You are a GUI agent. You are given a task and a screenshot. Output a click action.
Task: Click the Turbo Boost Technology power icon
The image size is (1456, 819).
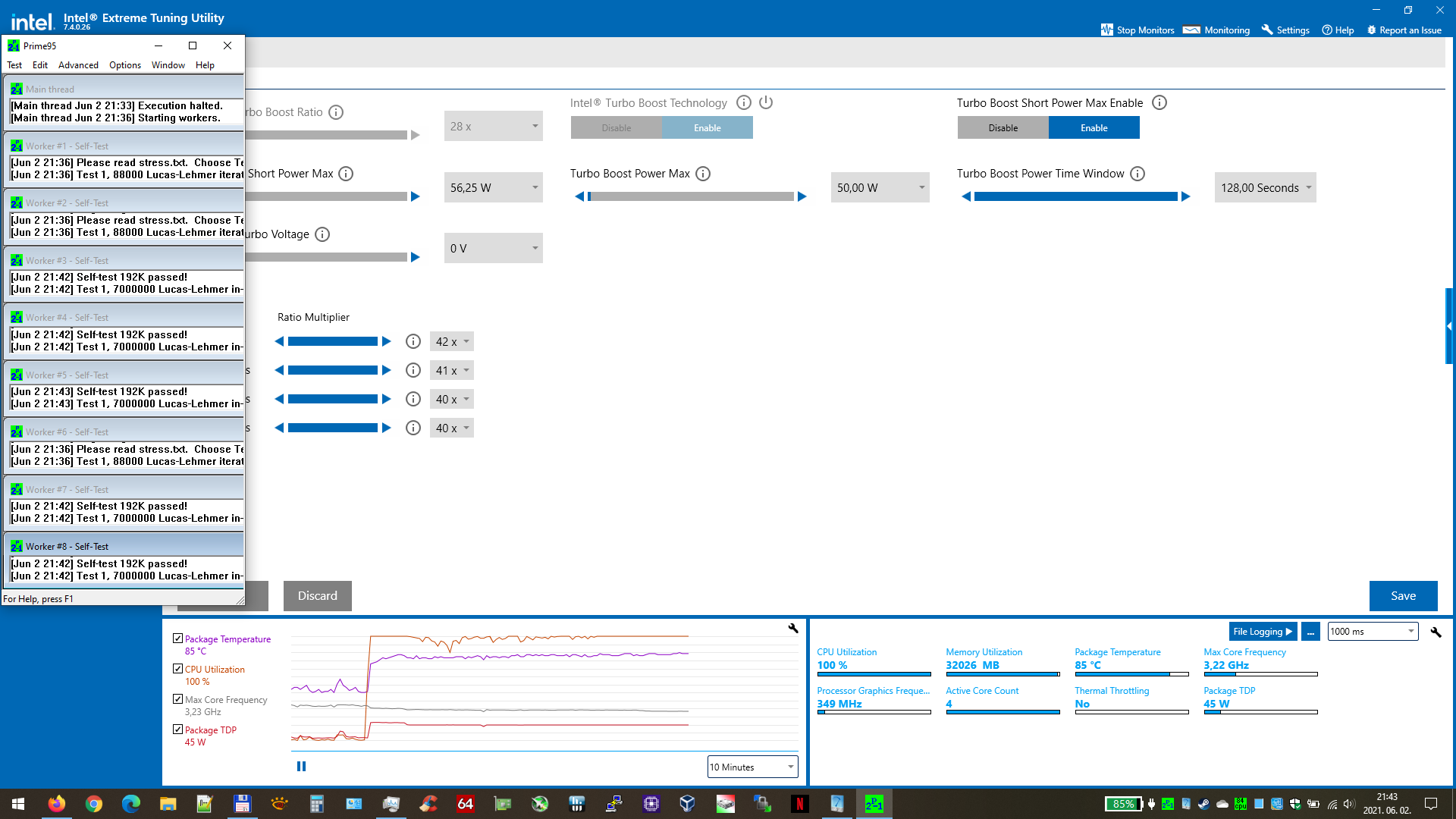click(x=766, y=102)
